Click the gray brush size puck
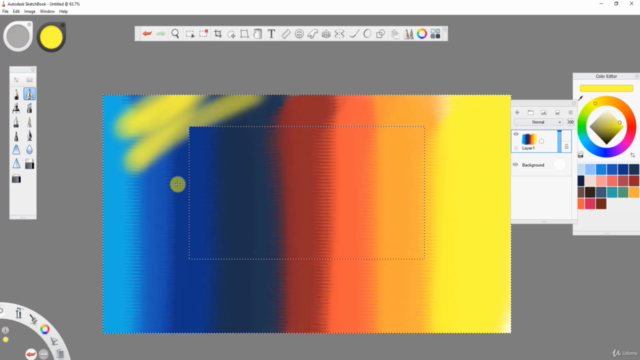The image size is (640, 360). tap(18, 36)
